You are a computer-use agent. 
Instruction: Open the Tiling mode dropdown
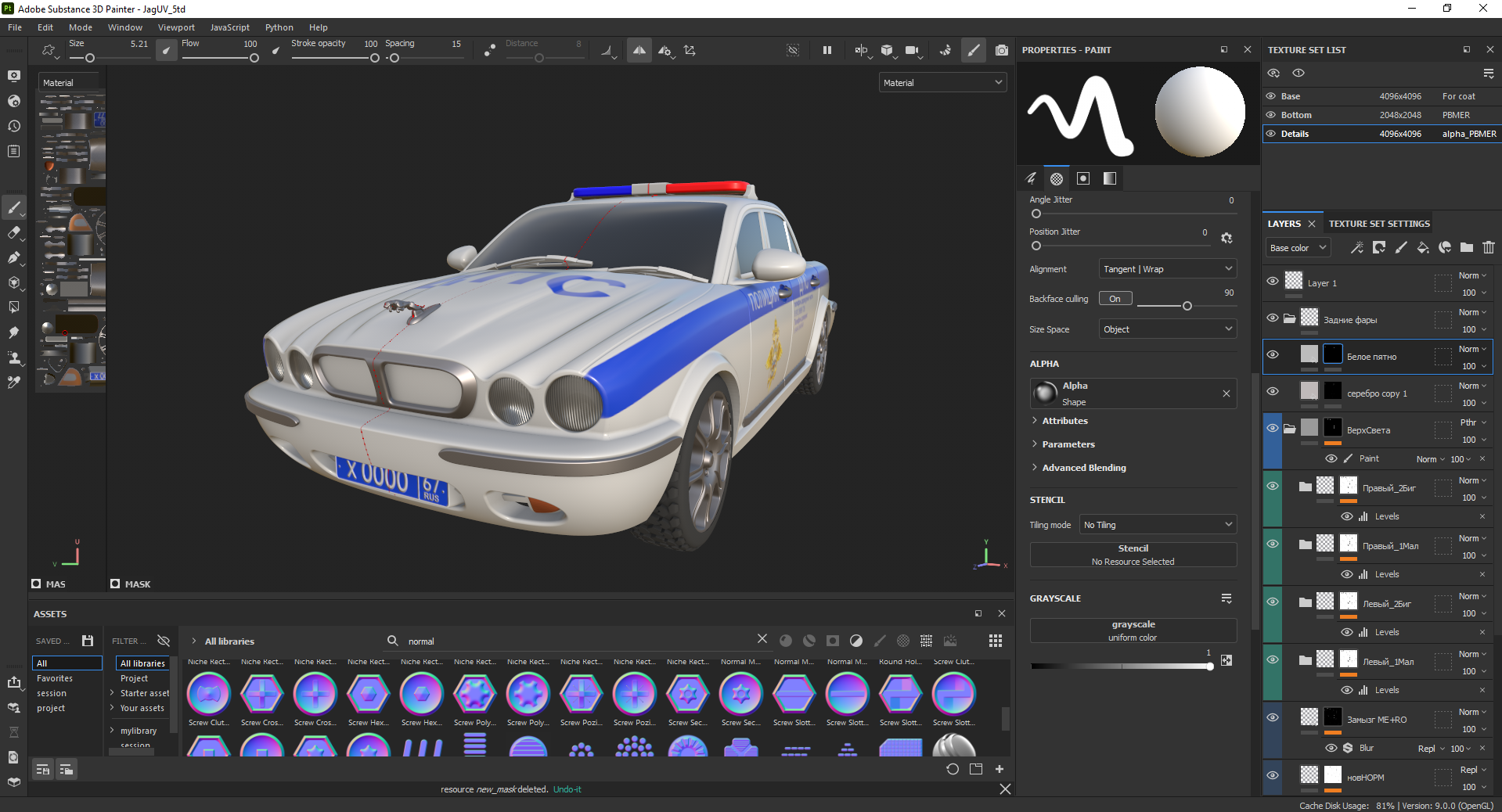coord(1158,525)
